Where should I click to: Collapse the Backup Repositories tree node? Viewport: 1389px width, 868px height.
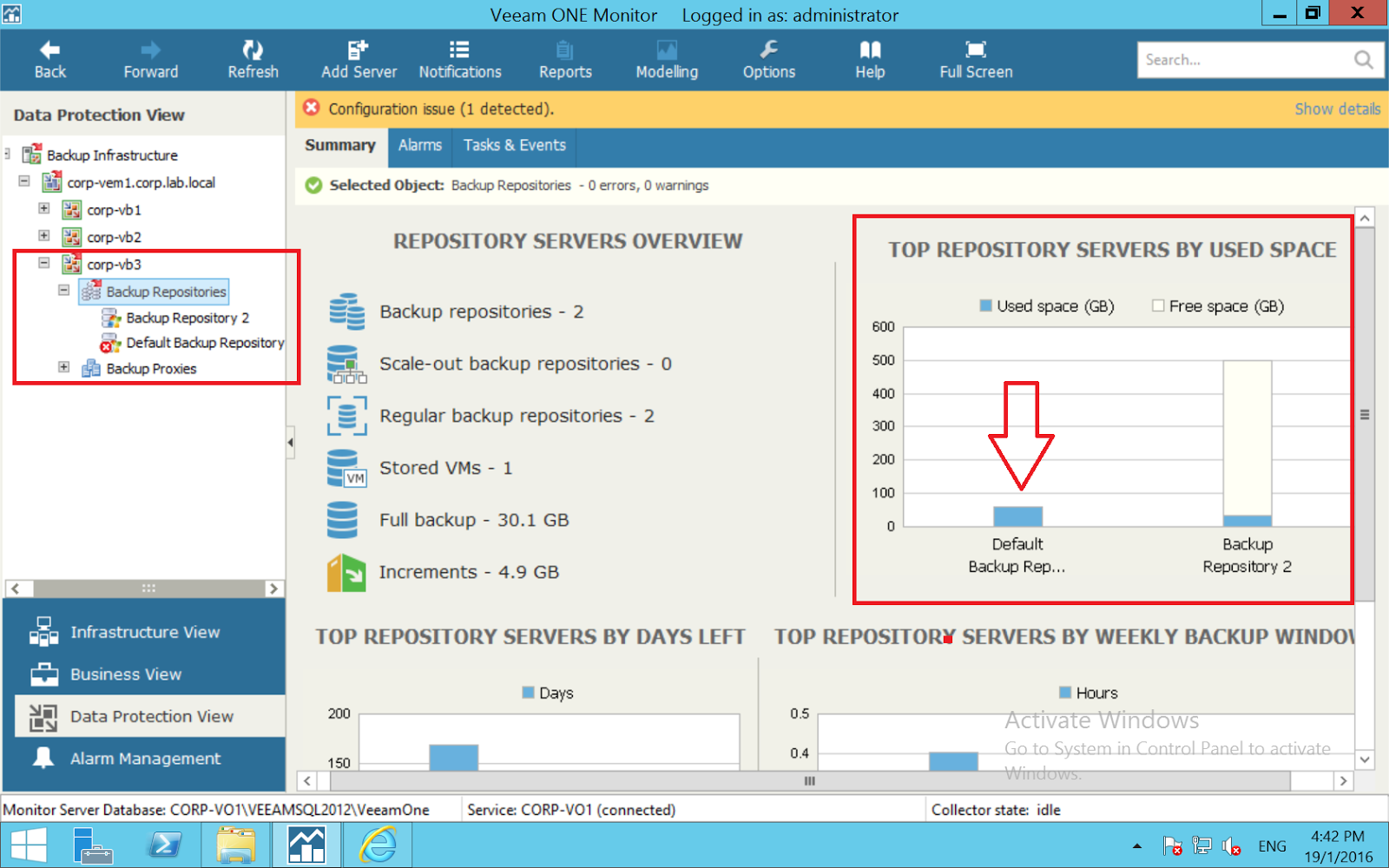click(63, 290)
